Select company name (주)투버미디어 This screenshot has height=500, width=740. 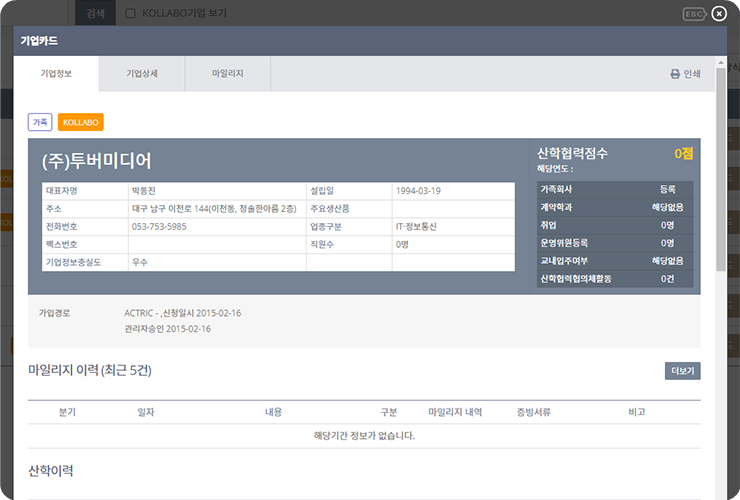tap(97, 161)
